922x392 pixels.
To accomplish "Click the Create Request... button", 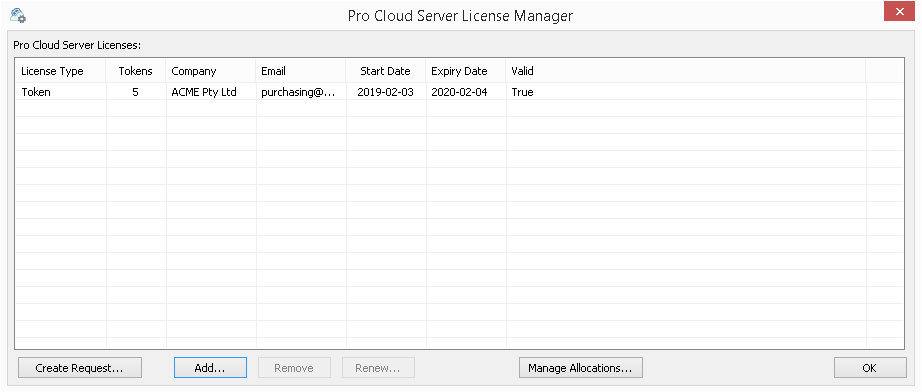I will [80, 368].
